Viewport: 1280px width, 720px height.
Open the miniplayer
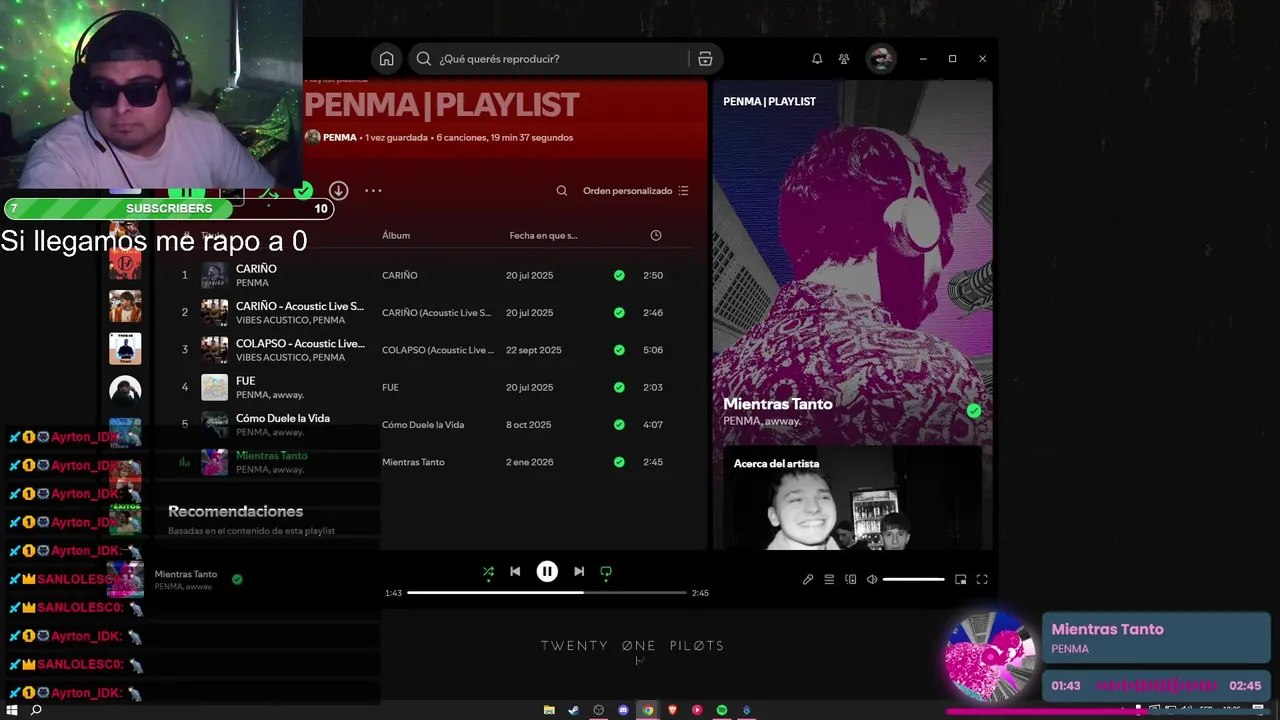pyautogui.click(x=960, y=579)
